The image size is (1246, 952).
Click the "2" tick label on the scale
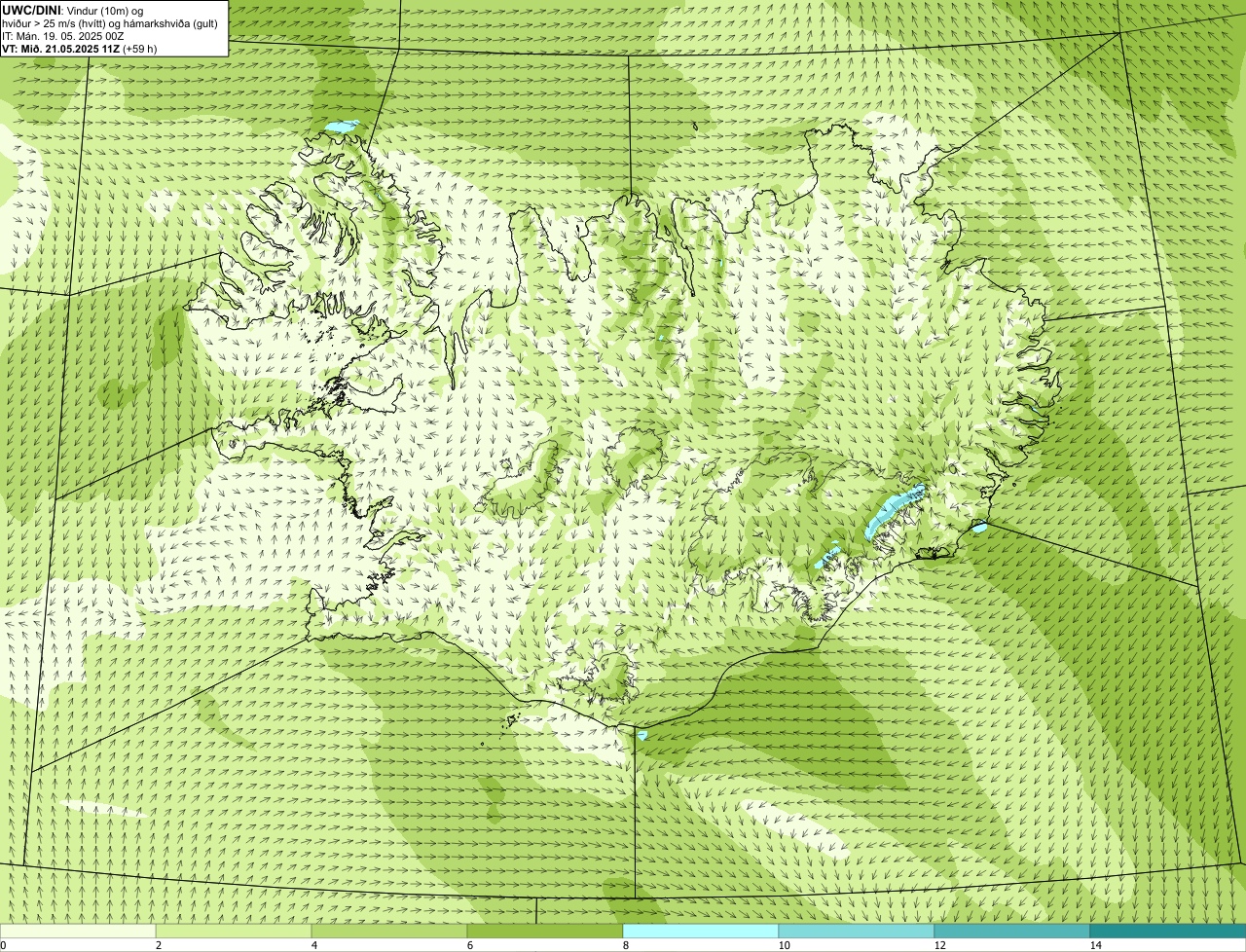coord(159,945)
